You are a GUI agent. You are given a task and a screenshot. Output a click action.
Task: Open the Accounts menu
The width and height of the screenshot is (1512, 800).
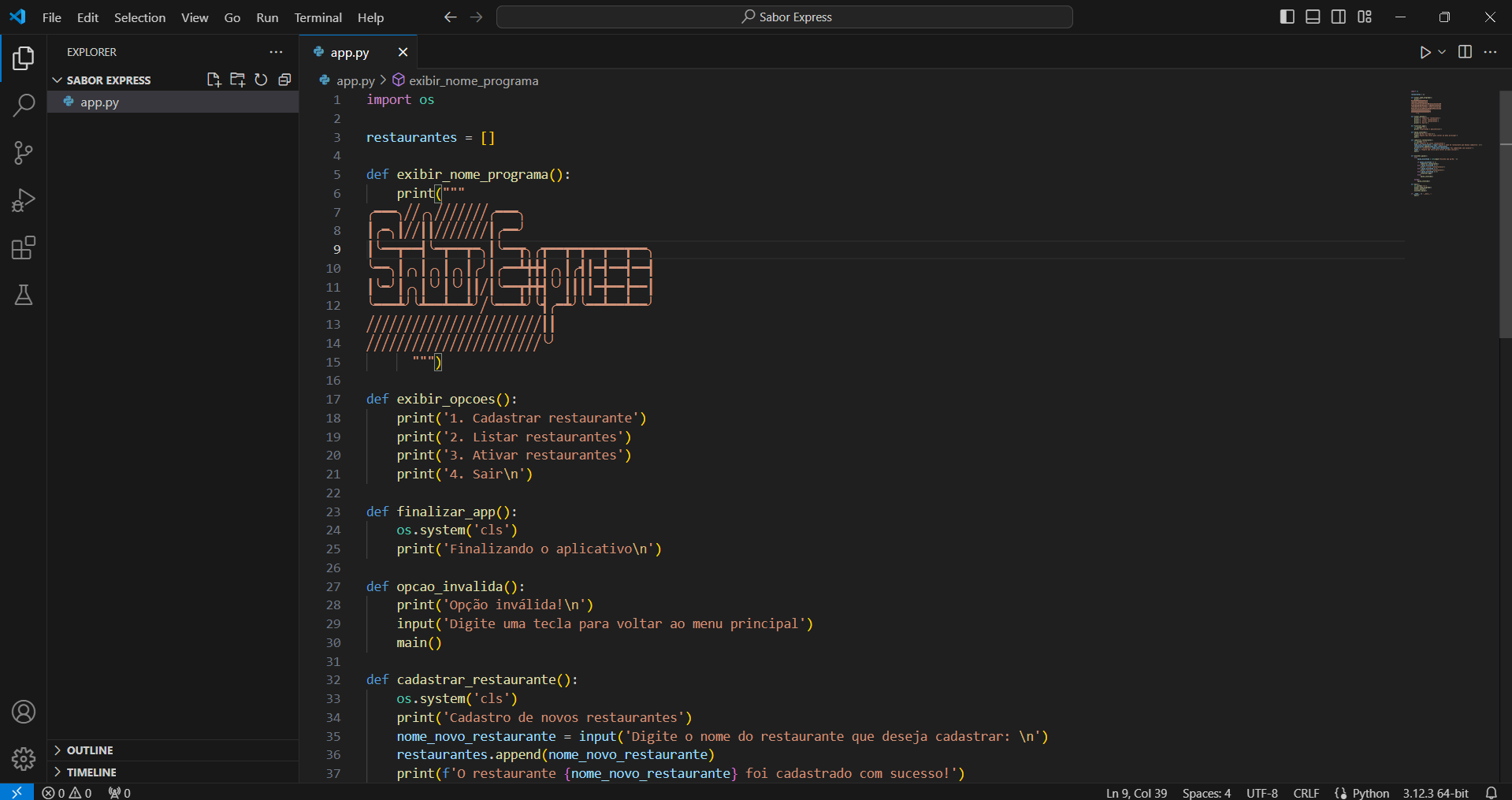tap(24, 712)
